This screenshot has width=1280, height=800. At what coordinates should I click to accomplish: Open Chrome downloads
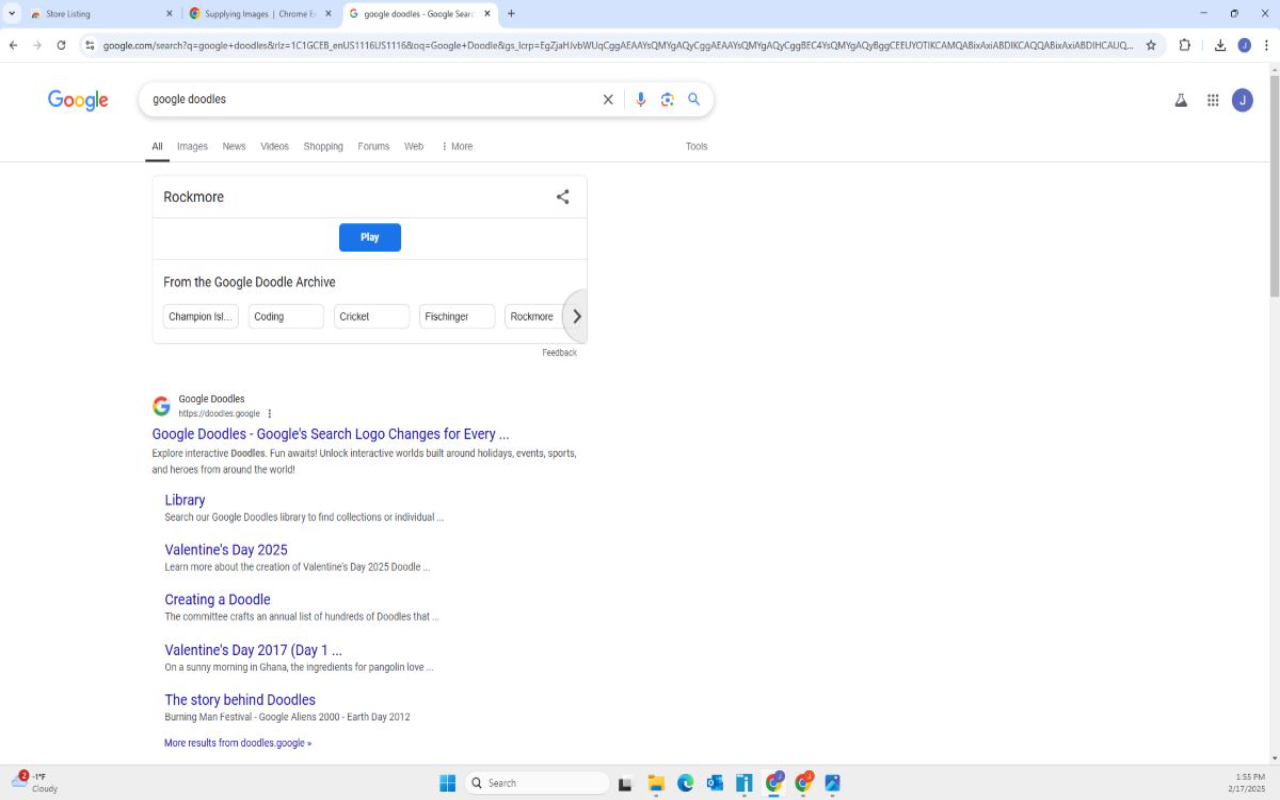1220,45
